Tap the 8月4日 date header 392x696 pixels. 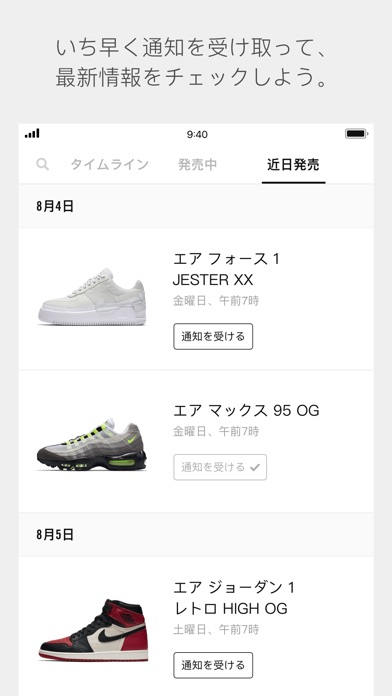[55, 206]
